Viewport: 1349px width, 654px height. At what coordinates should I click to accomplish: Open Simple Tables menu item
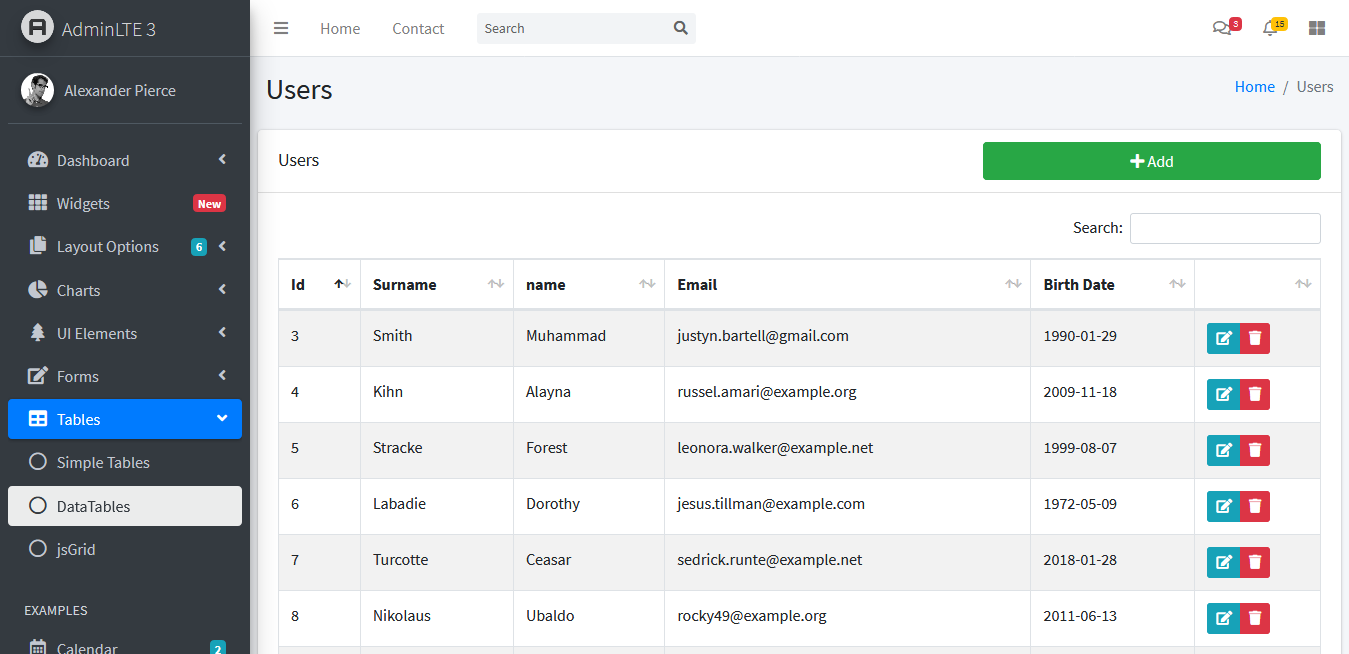[x=103, y=462]
